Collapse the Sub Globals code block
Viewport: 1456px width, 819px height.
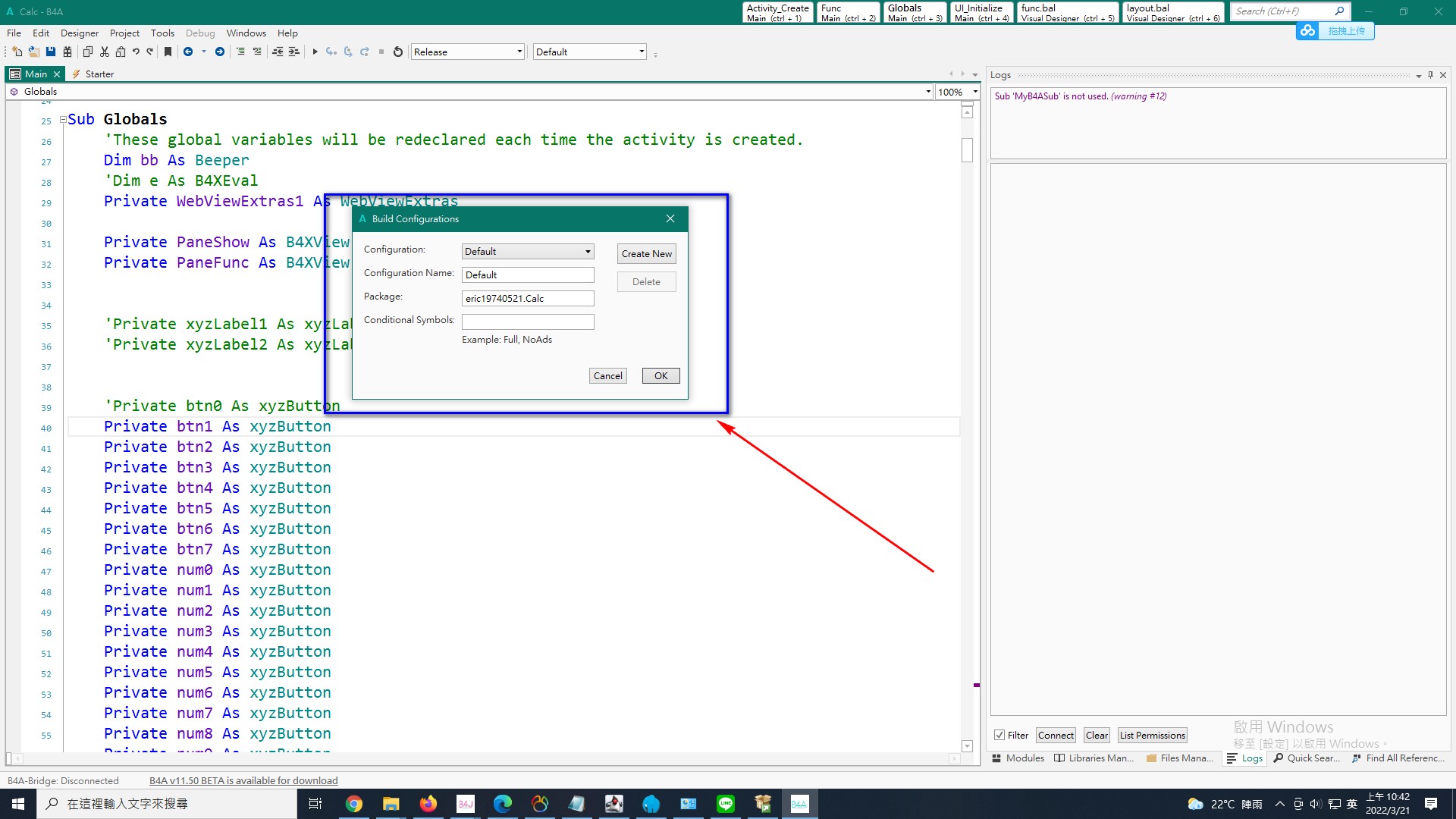[x=63, y=120]
